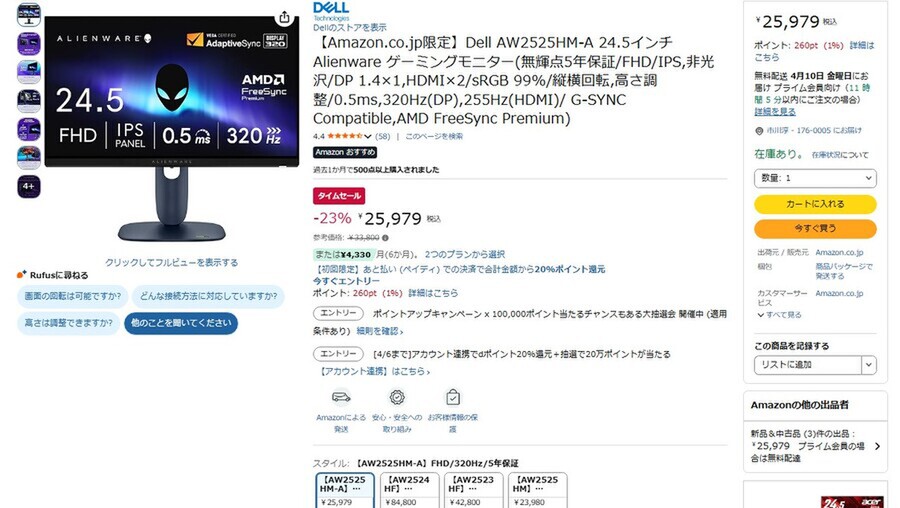900x508 pixels.
Task: Select the AW2525HM style at ¥23,980
Action: (538, 490)
